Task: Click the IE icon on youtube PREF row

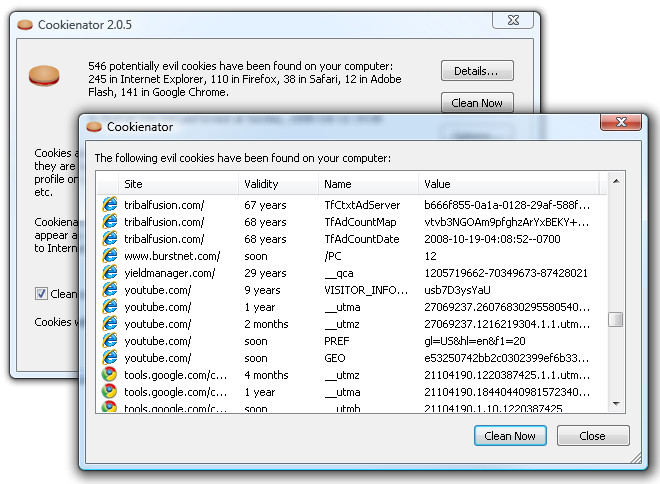Action: (110, 340)
